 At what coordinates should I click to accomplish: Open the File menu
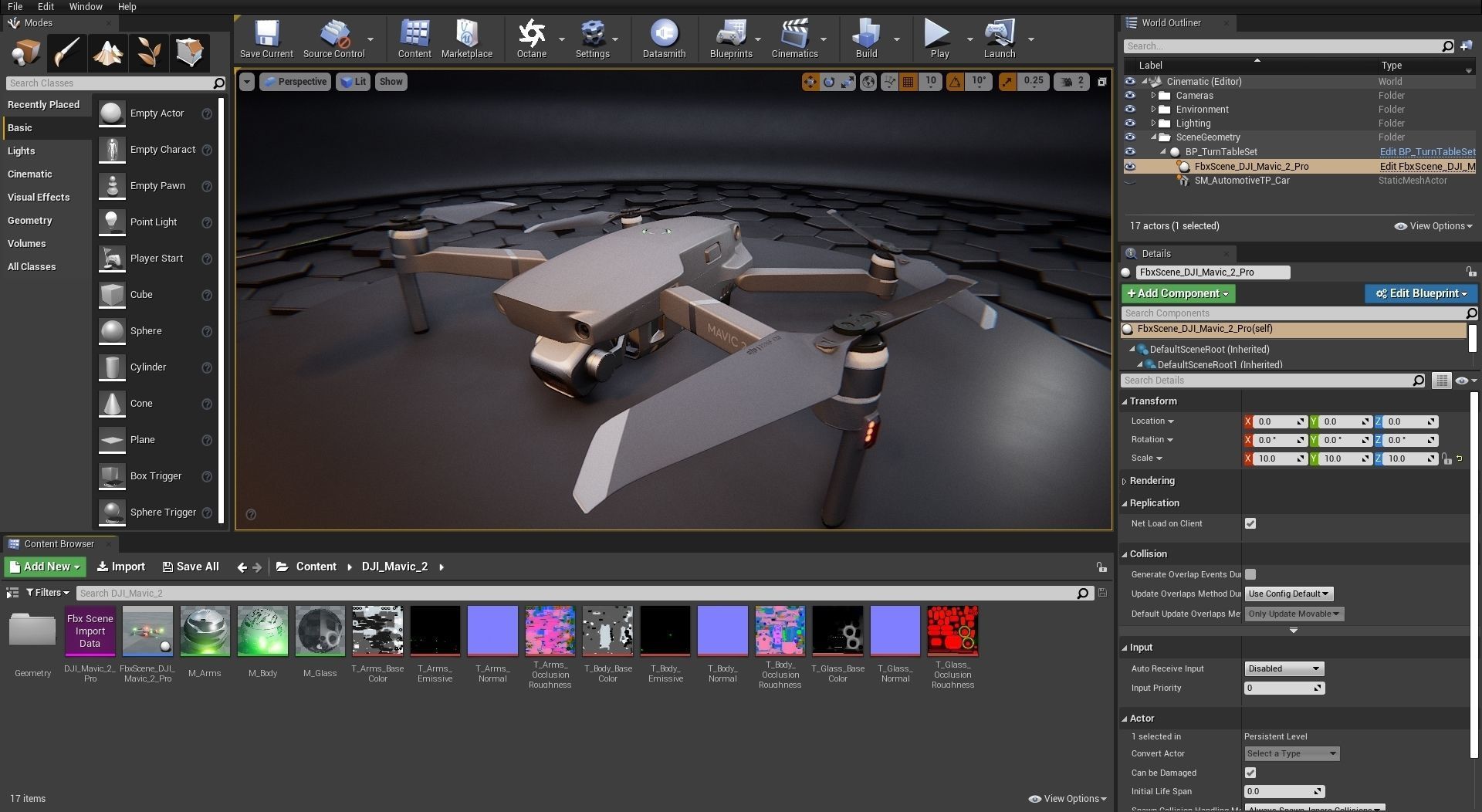click(x=15, y=6)
